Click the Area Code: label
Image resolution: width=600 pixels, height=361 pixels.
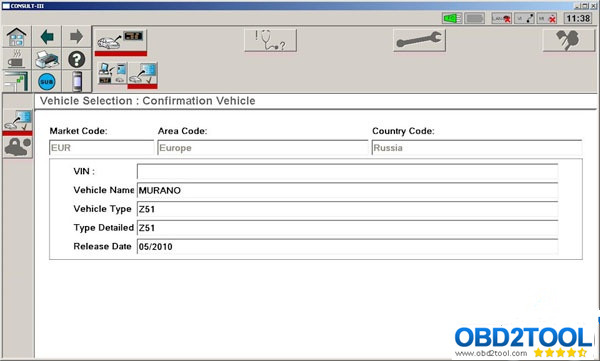tap(183, 131)
